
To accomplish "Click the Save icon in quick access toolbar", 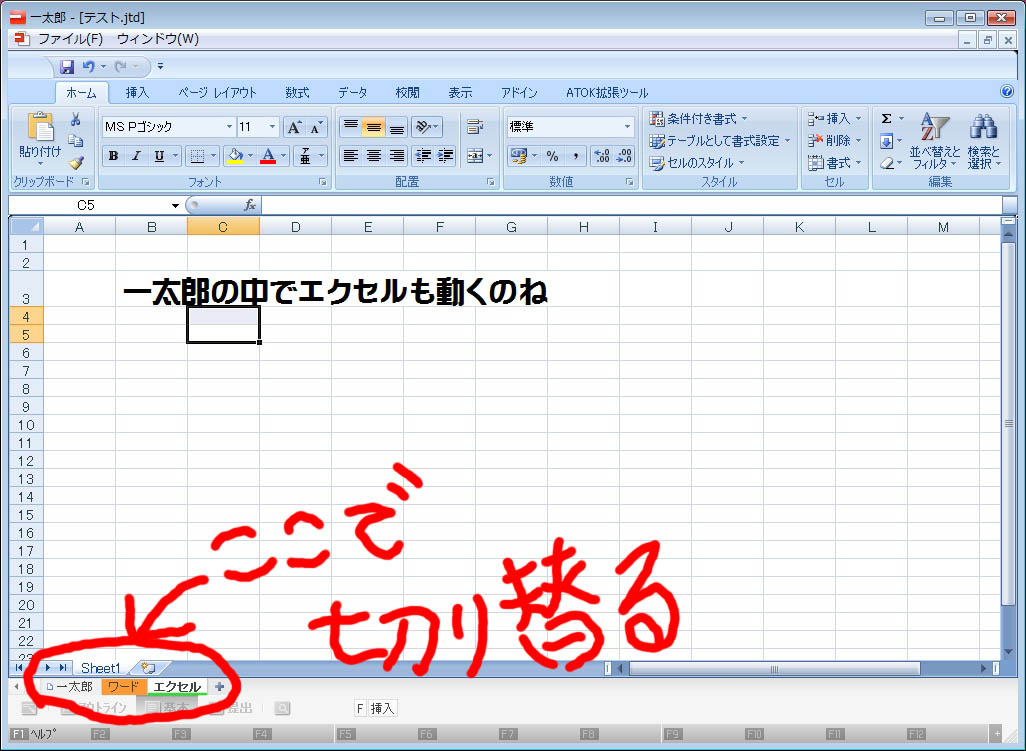I will (x=67, y=66).
